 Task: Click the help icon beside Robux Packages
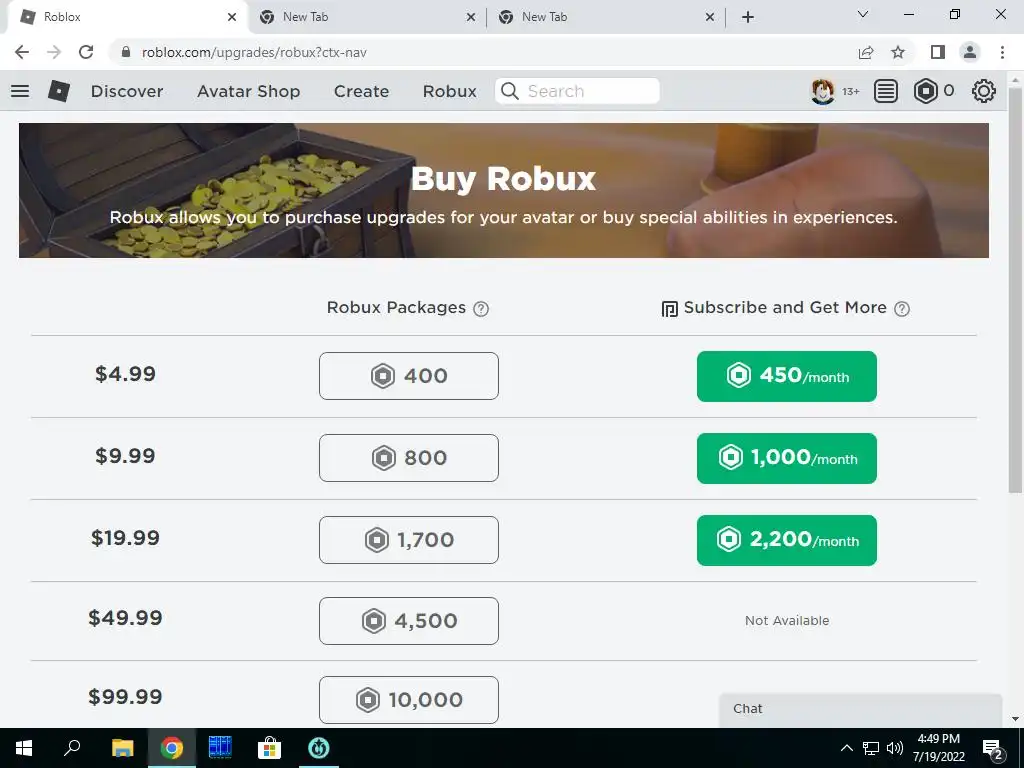tap(481, 309)
